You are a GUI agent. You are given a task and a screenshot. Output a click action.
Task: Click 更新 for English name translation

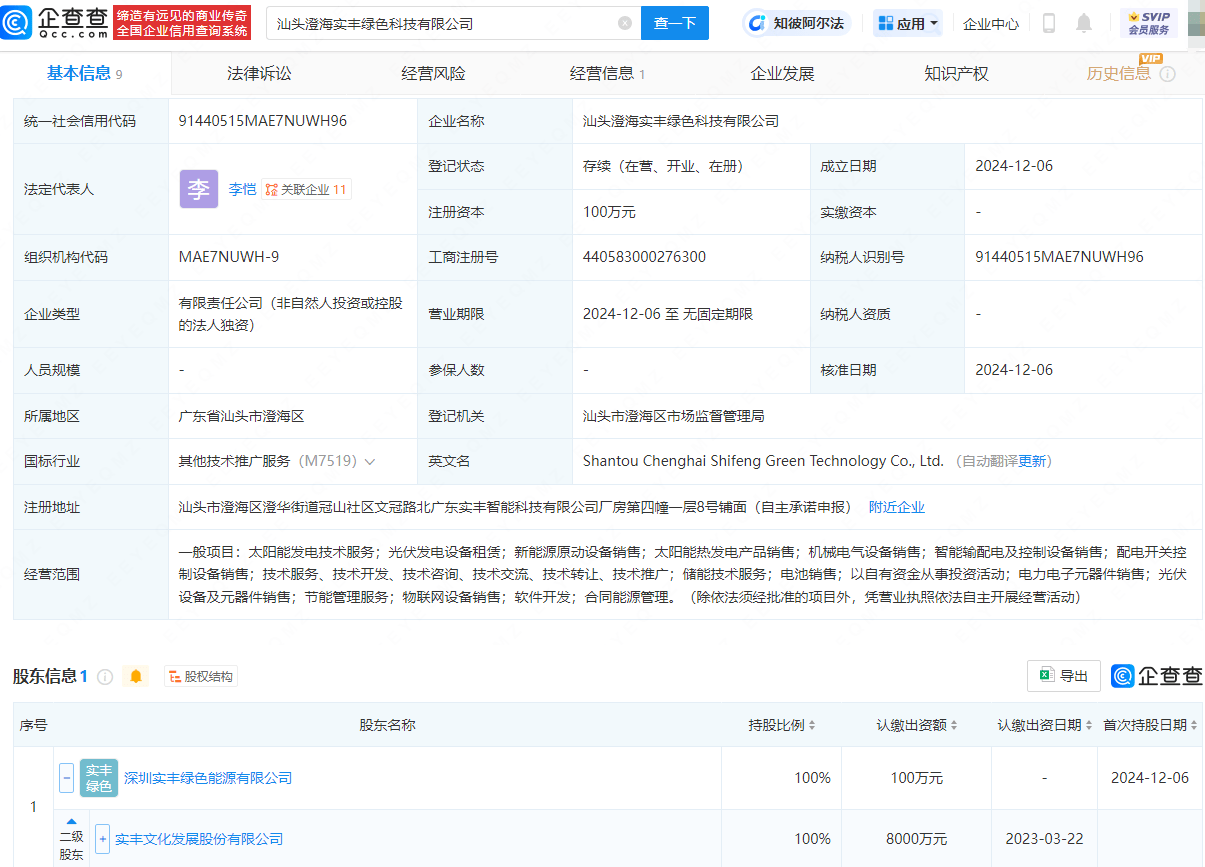[x=1032, y=461]
